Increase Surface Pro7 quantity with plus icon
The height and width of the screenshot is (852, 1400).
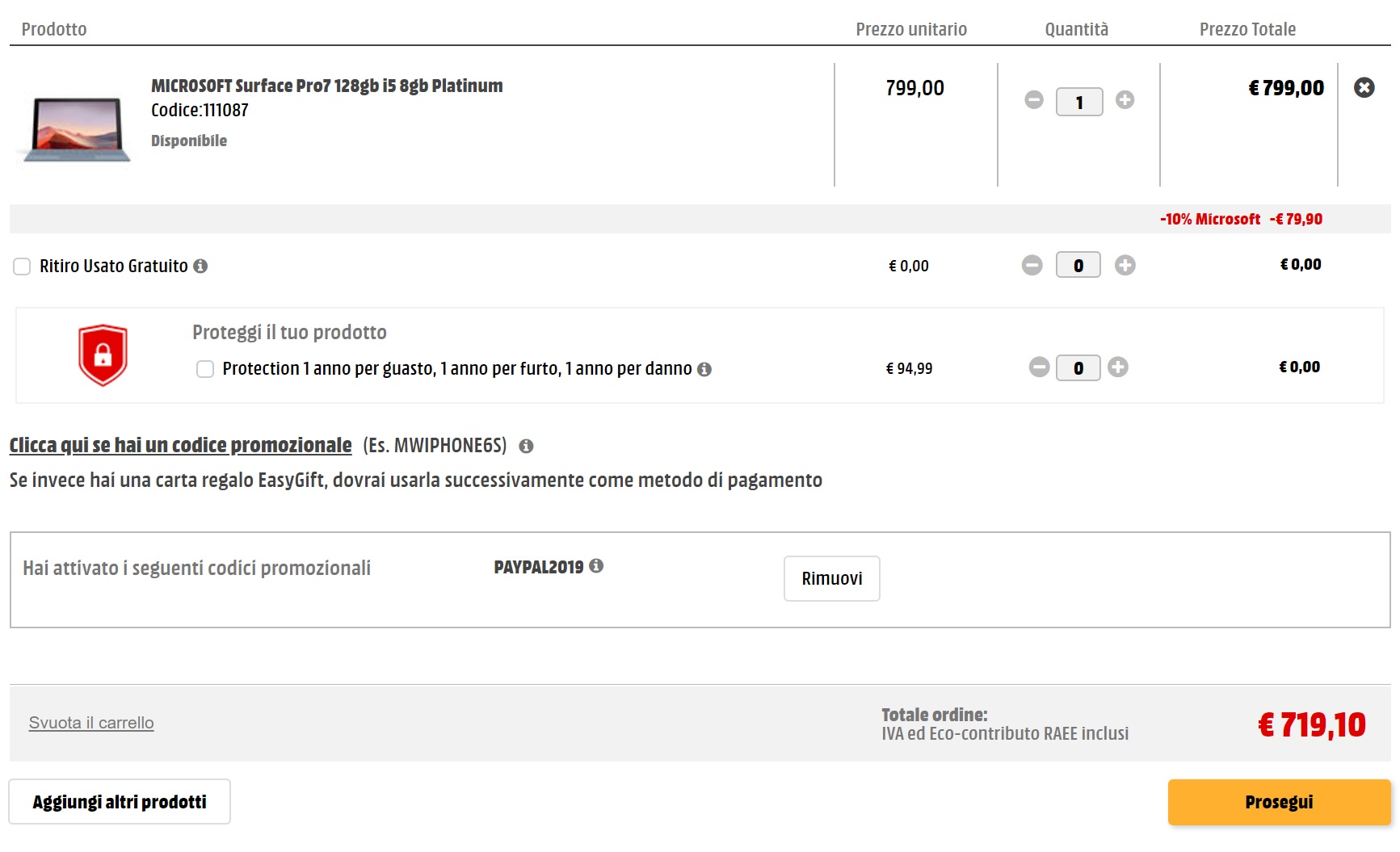[x=1125, y=99]
